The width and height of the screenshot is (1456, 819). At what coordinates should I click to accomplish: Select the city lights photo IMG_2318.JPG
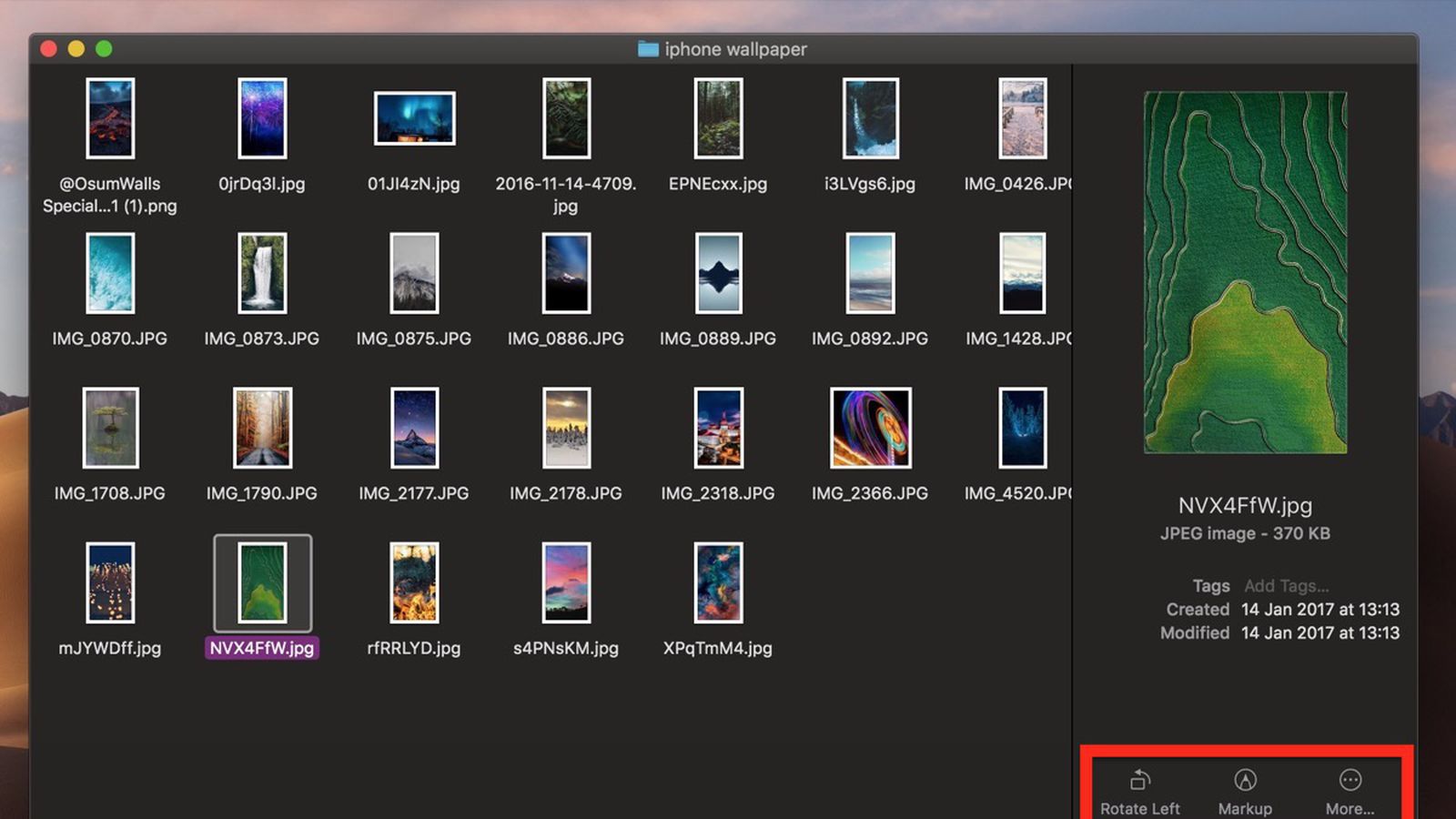[717, 428]
